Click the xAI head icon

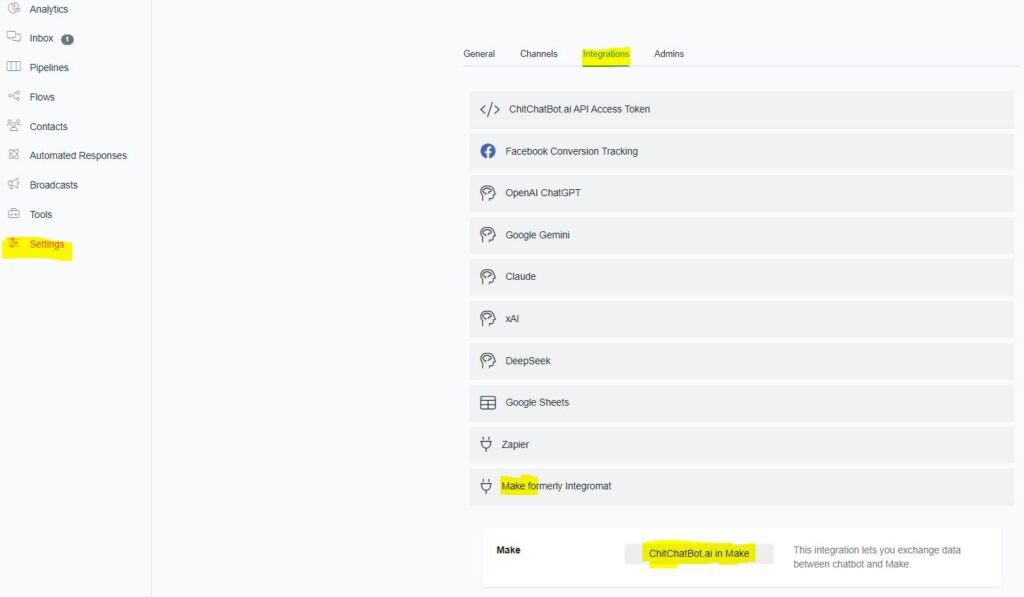coord(488,319)
